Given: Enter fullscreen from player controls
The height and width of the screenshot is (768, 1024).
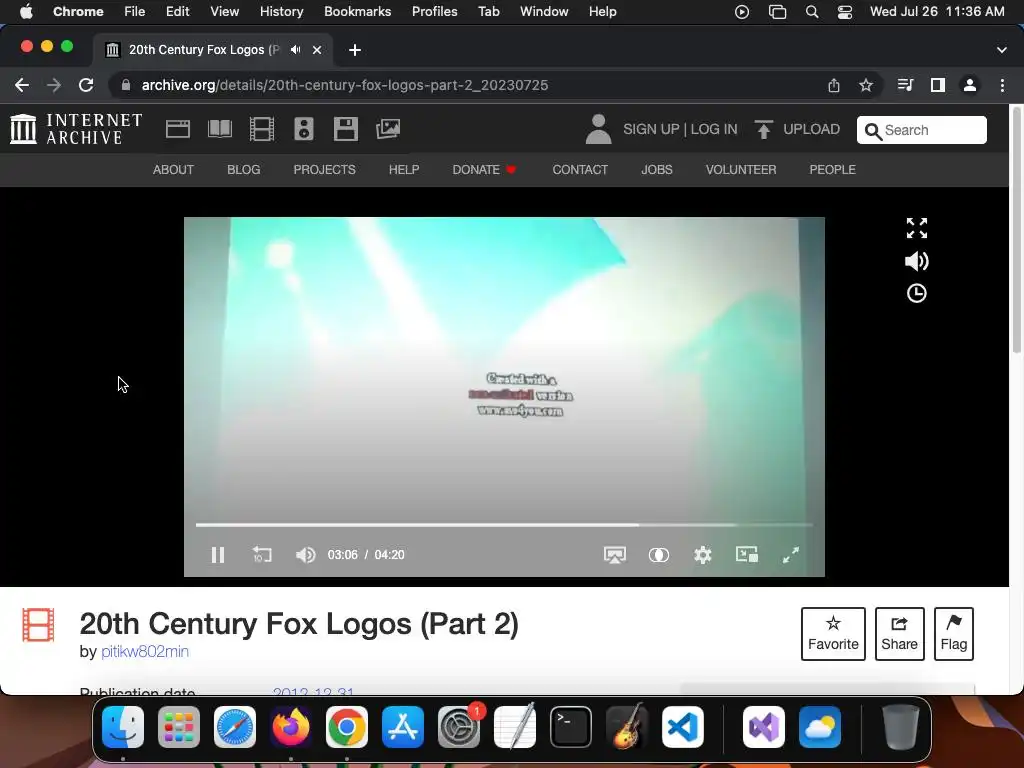Looking at the screenshot, I should [791, 555].
